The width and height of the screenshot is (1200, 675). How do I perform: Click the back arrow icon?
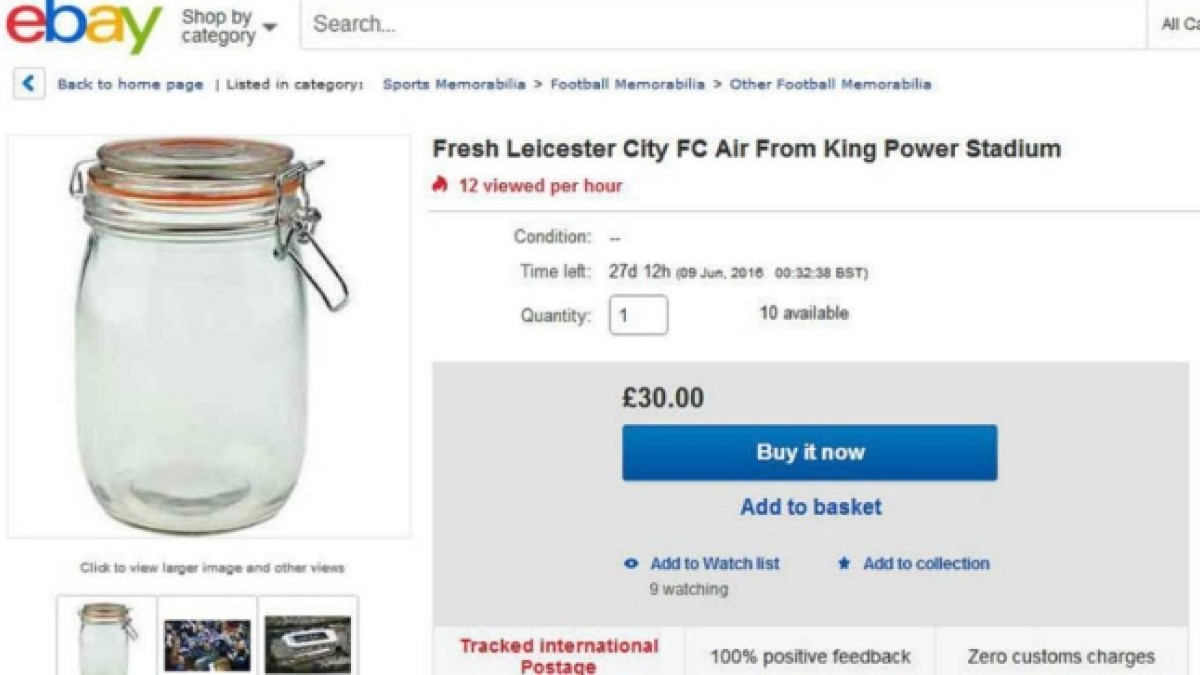click(x=28, y=84)
